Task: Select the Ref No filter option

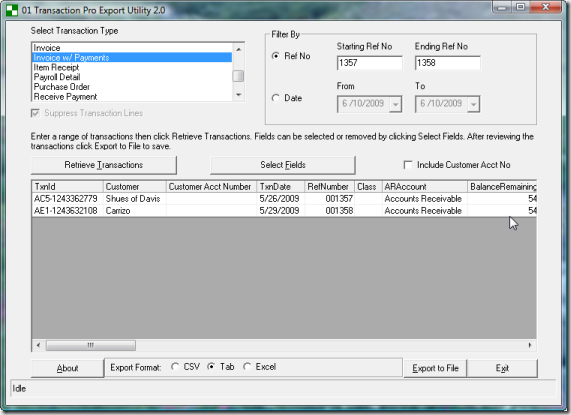Action: (276, 56)
